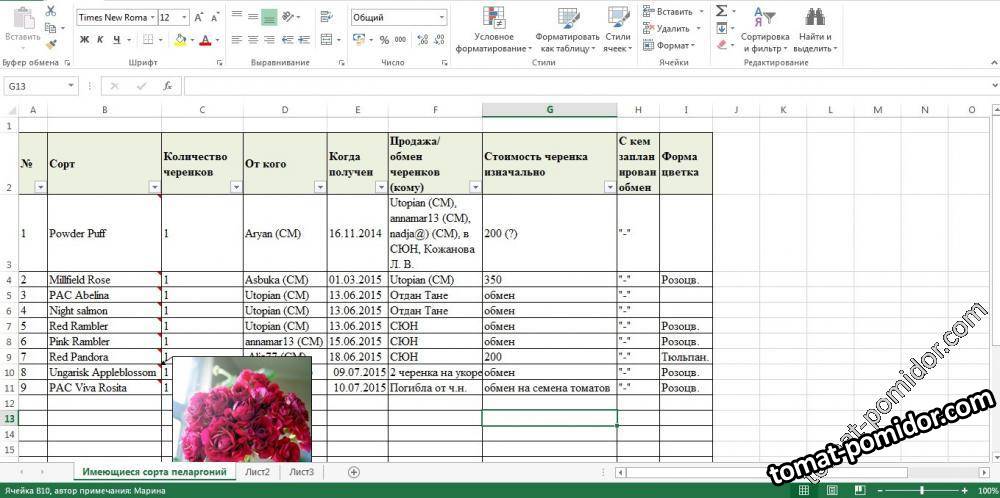Add a new sheet with plus icon

pos(354,472)
